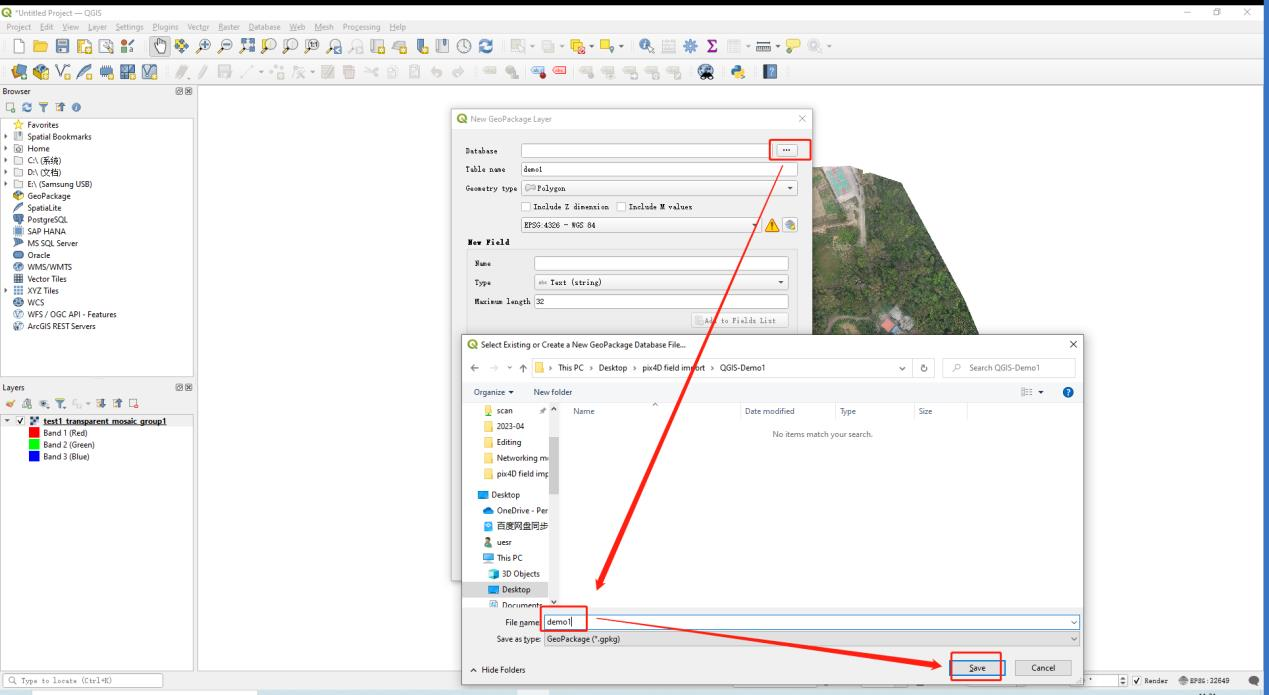
Task: Open the Geometry type dropdown
Action: click(x=660, y=188)
